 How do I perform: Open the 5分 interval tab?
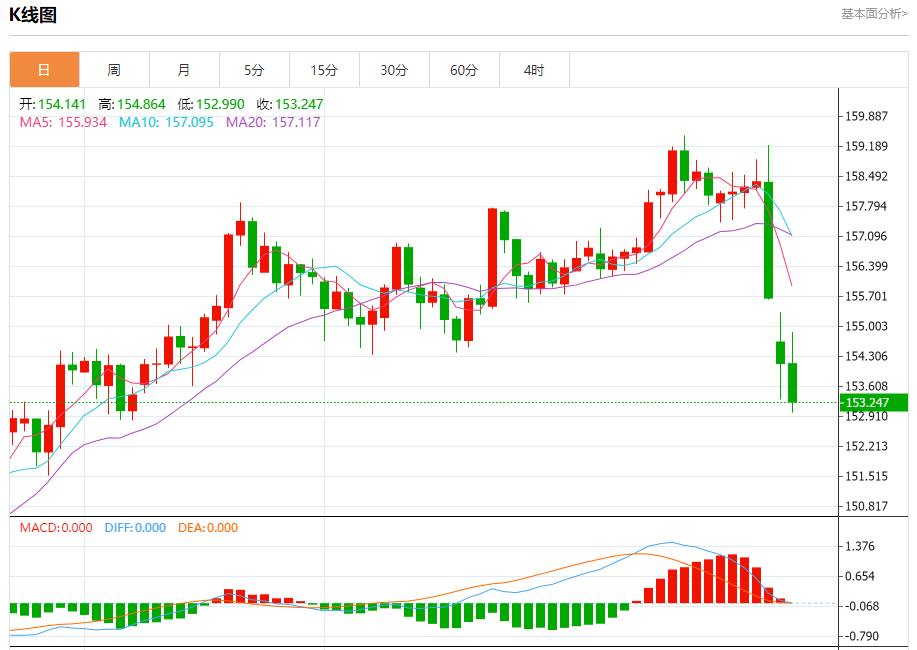[x=254, y=70]
